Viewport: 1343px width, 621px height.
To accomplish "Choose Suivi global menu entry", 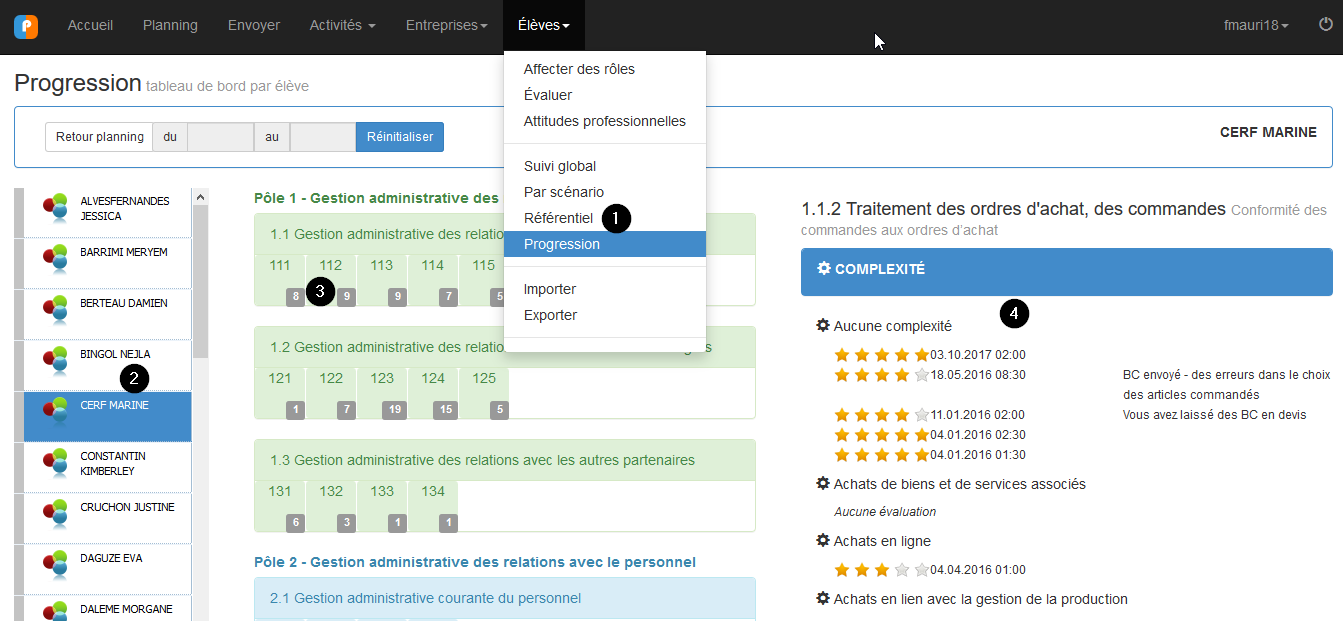I will point(560,166).
